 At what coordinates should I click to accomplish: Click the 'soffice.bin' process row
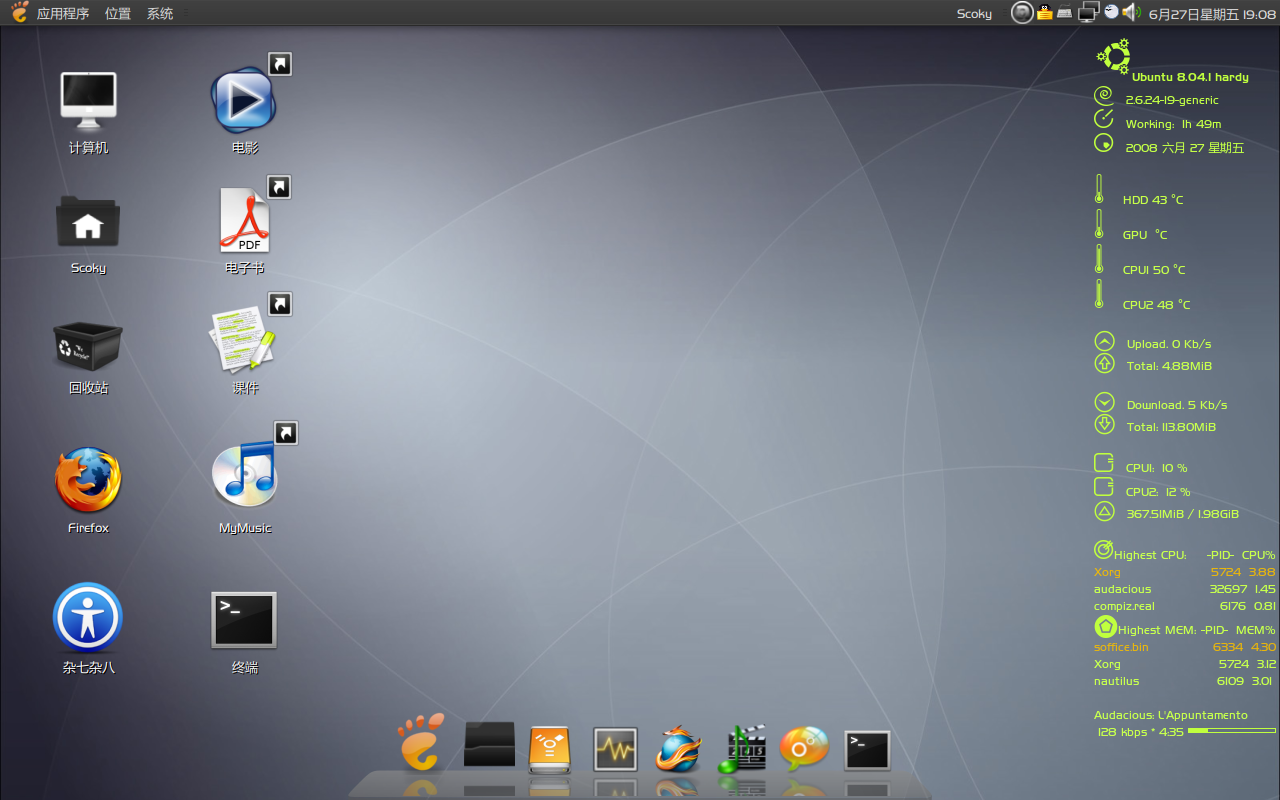point(1185,647)
